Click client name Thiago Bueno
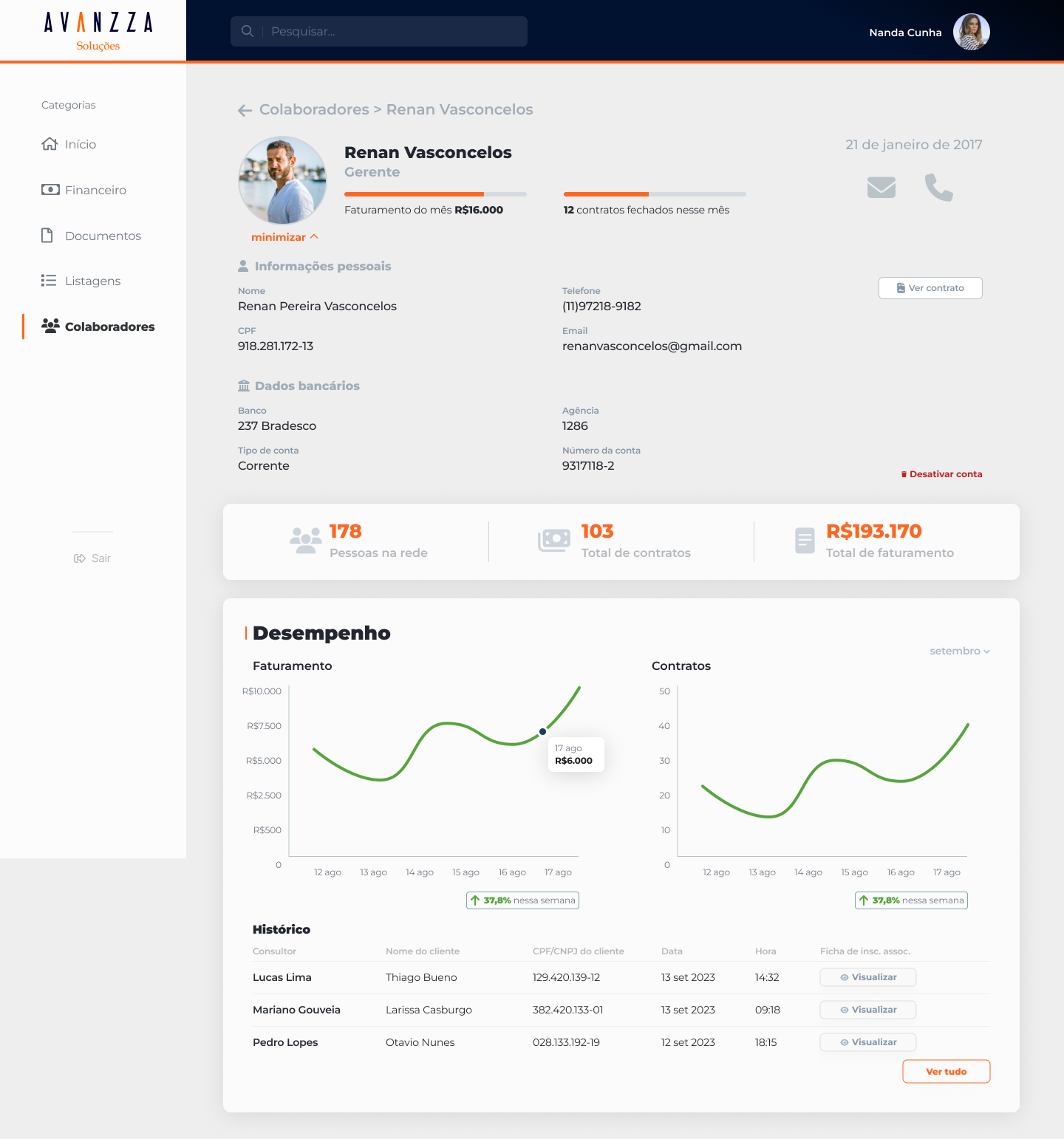1064x1139 pixels. [421, 977]
